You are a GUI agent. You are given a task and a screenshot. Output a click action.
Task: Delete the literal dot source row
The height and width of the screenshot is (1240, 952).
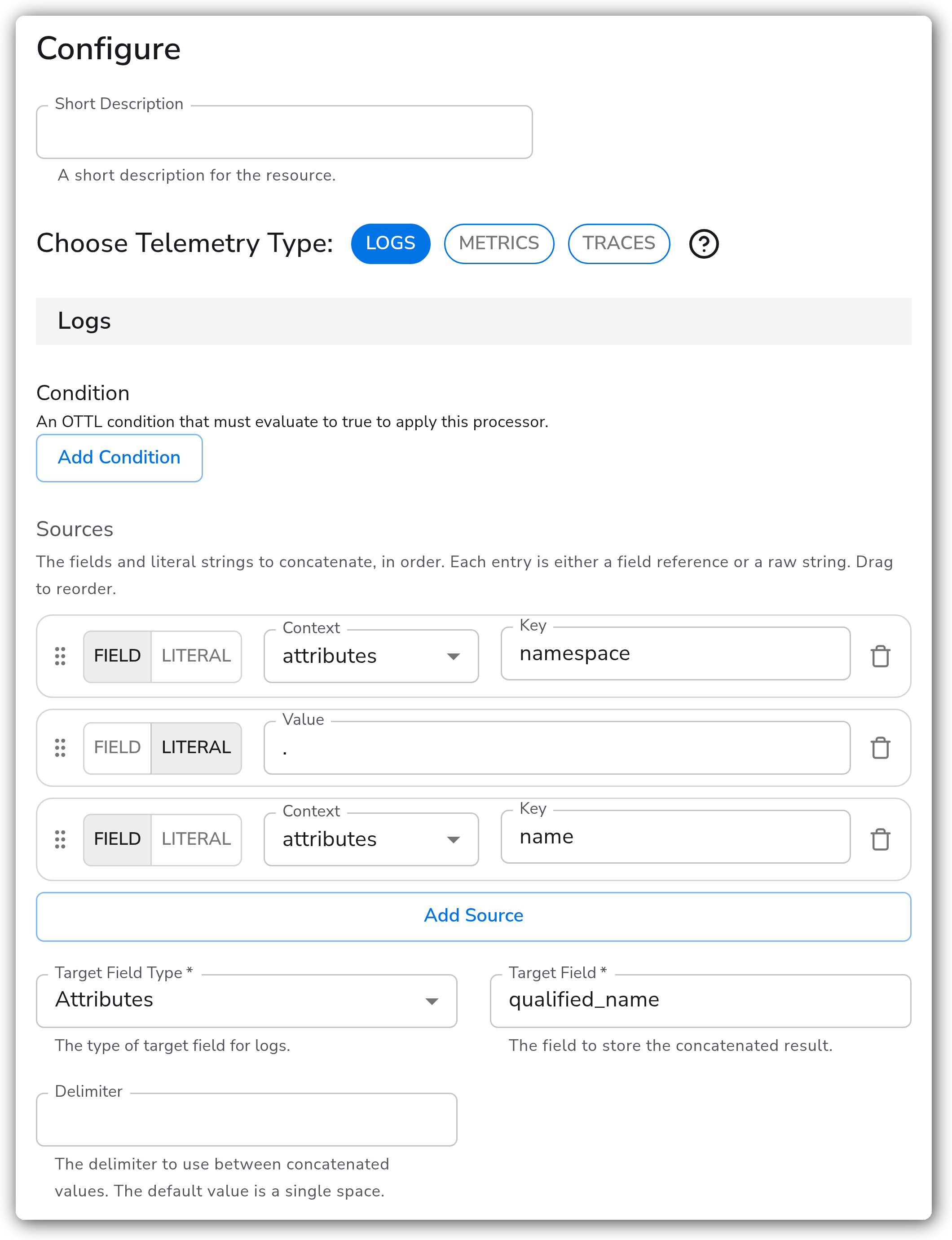(880, 747)
